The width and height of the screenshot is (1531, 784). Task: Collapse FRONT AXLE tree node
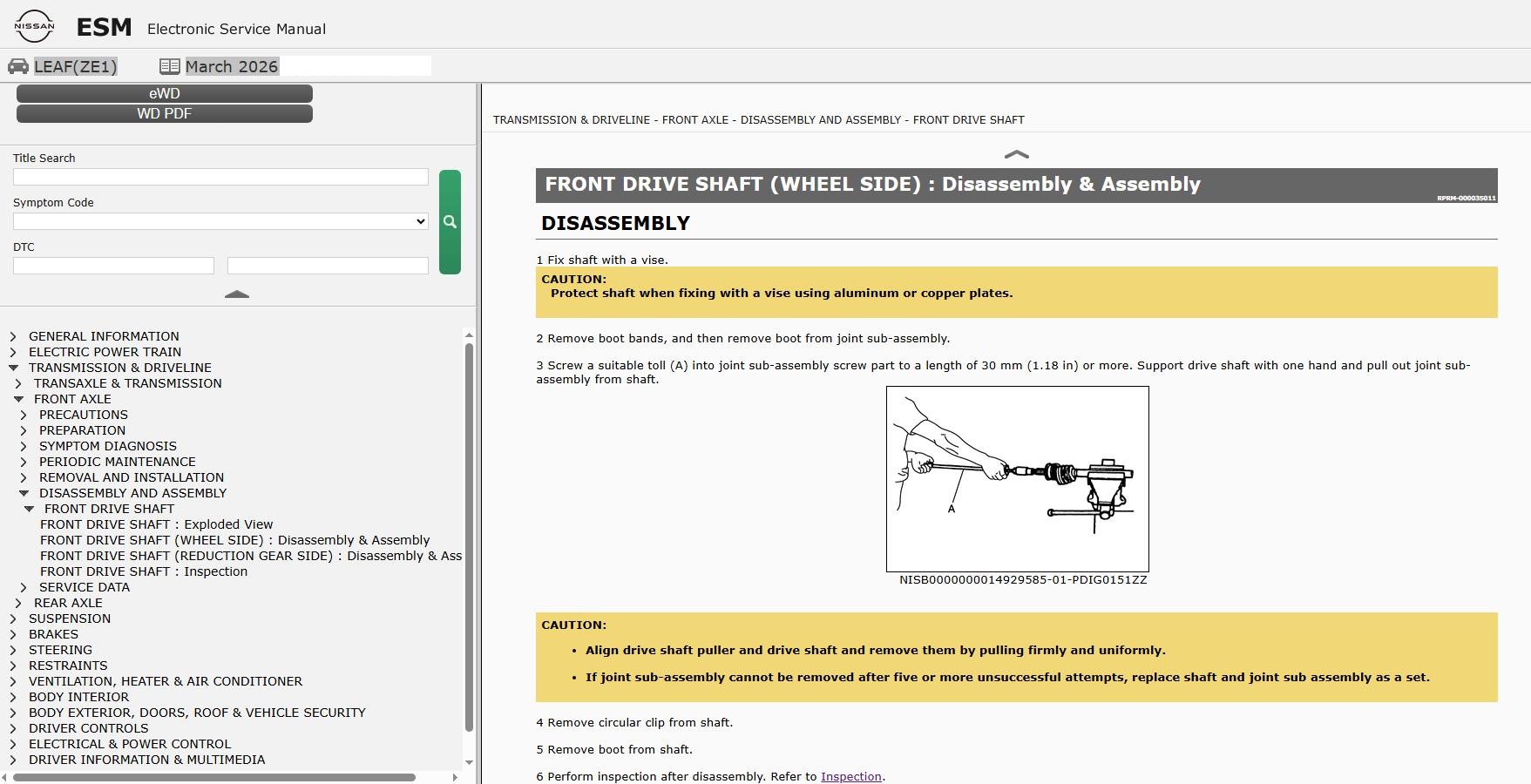tap(18, 399)
